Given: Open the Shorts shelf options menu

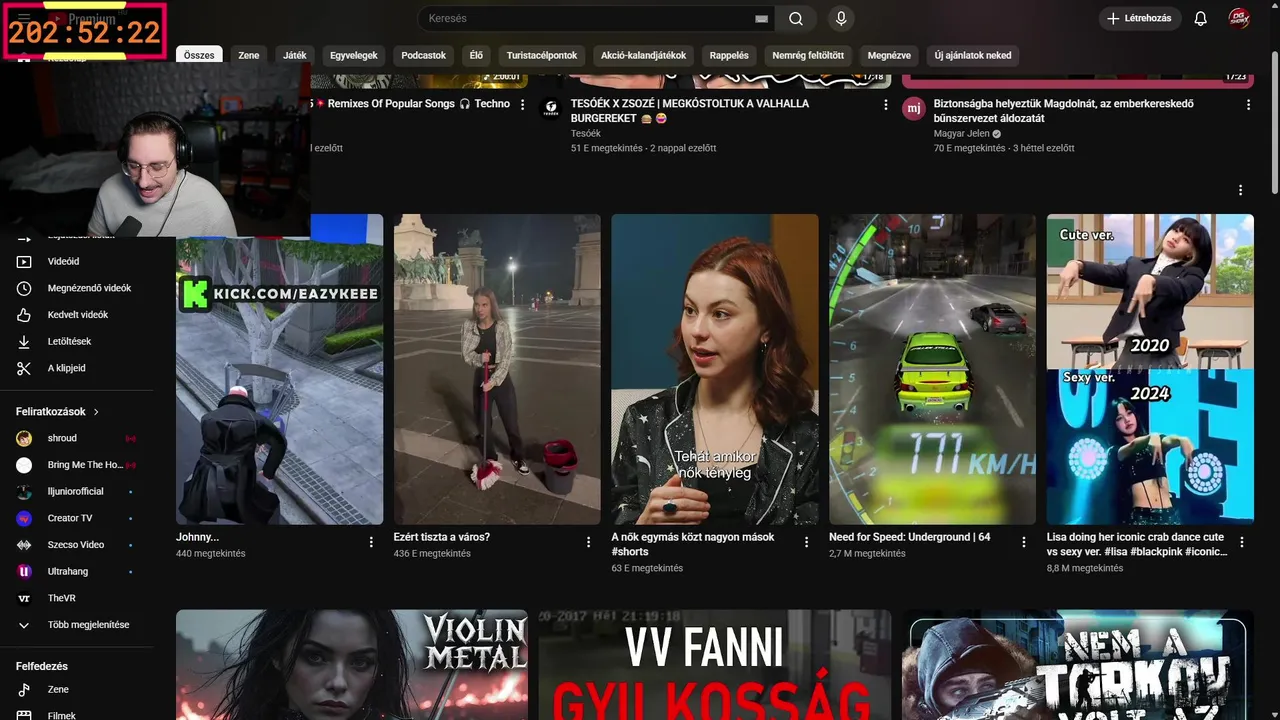Looking at the screenshot, I should (x=1241, y=190).
